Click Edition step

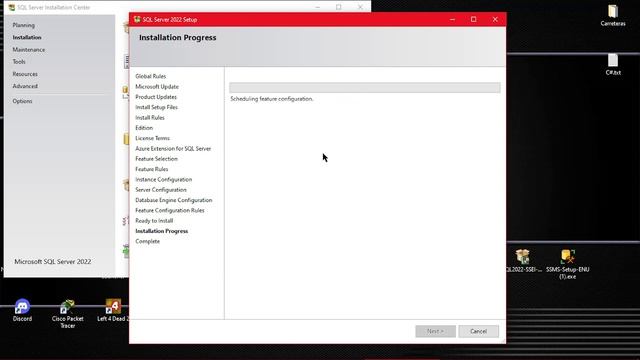144,128
